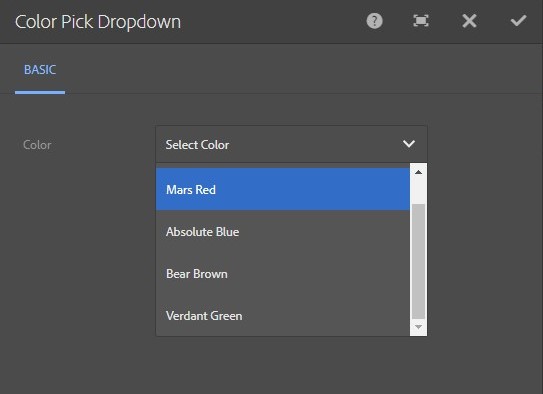Confirm the dialog with the checkmark icon
The image size is (543, 394).
(x=518, y=21)
